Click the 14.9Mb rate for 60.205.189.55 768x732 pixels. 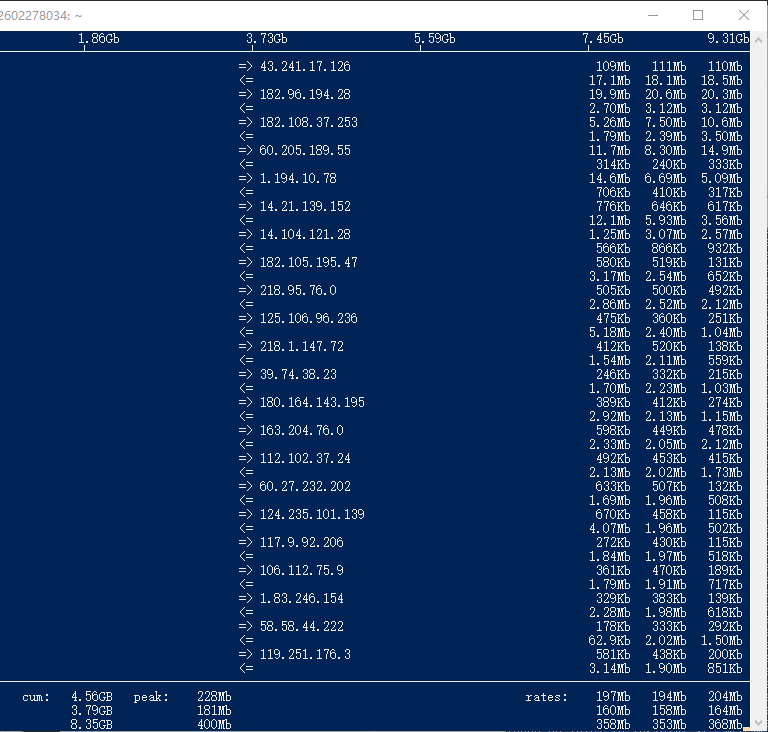[721, 150]
